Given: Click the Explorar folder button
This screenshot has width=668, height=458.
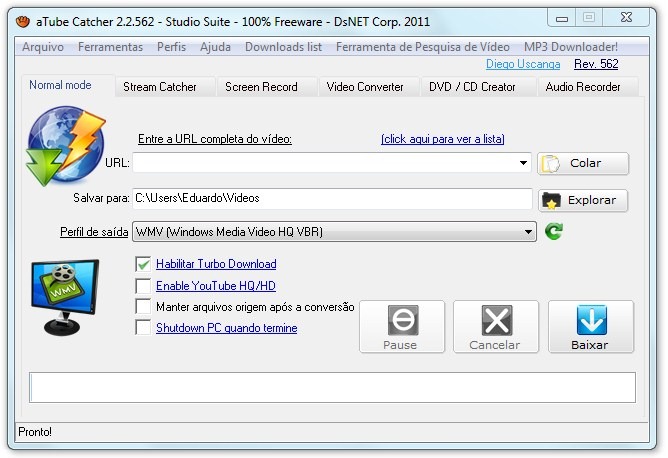Looking at the screenshot, I should point(584,200).
